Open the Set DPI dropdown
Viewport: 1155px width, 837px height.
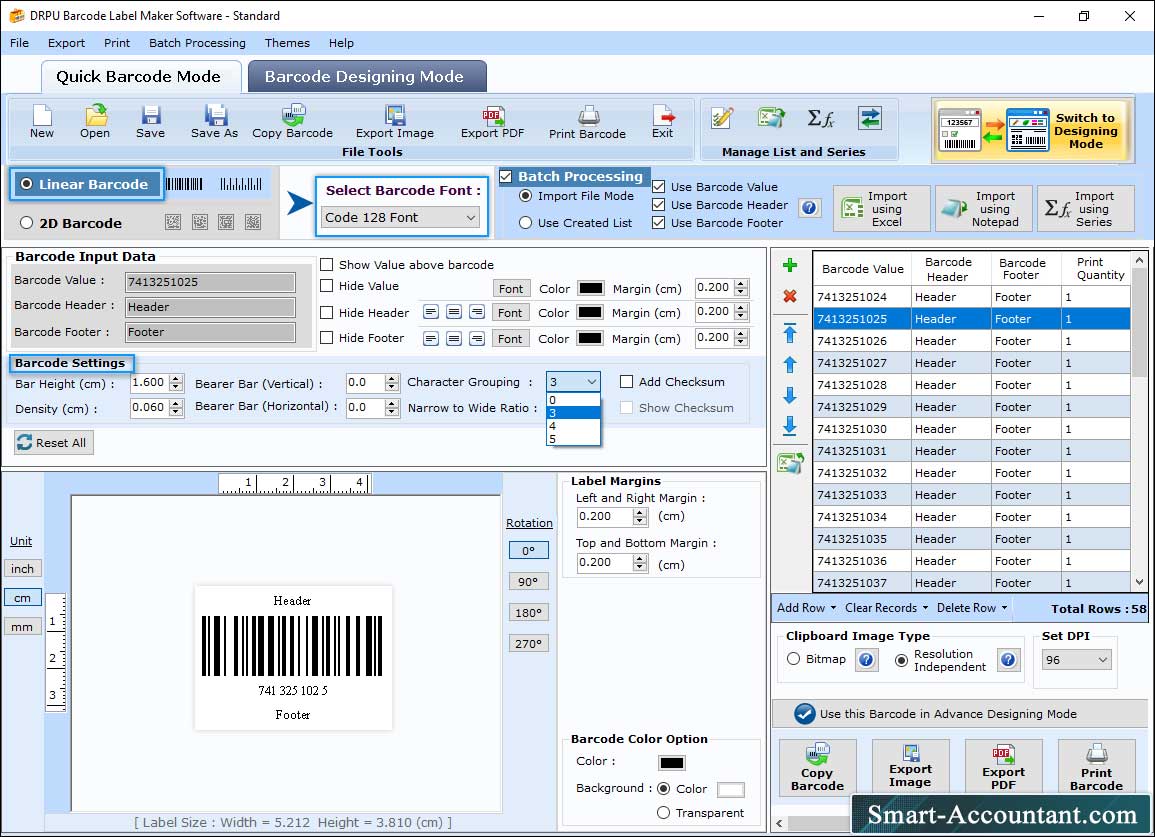1075,659
